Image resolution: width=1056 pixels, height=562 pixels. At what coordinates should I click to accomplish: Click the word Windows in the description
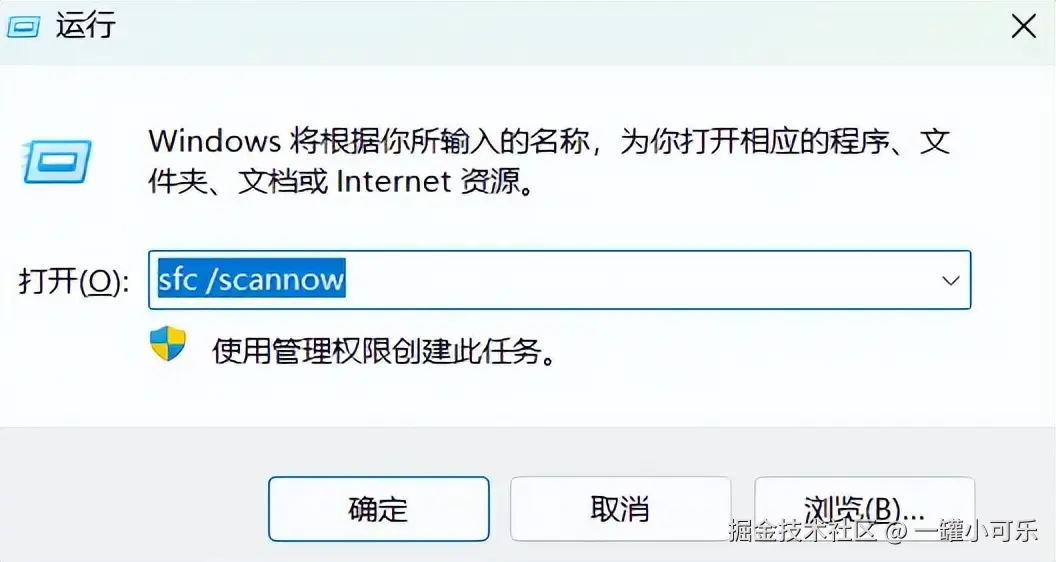(x=214, y=142)
